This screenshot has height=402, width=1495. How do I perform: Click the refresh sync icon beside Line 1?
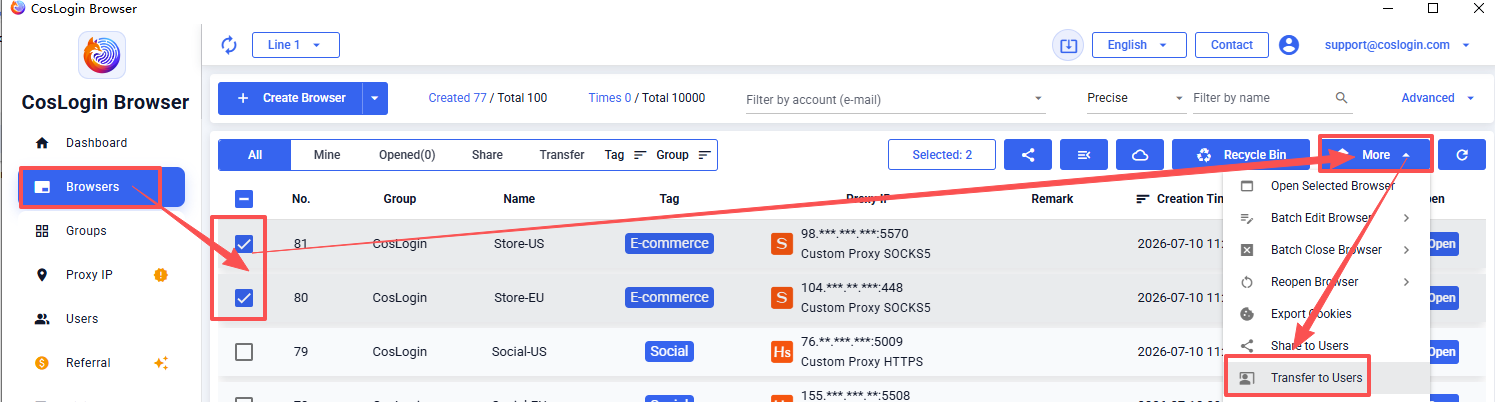[x=229, y=45]
